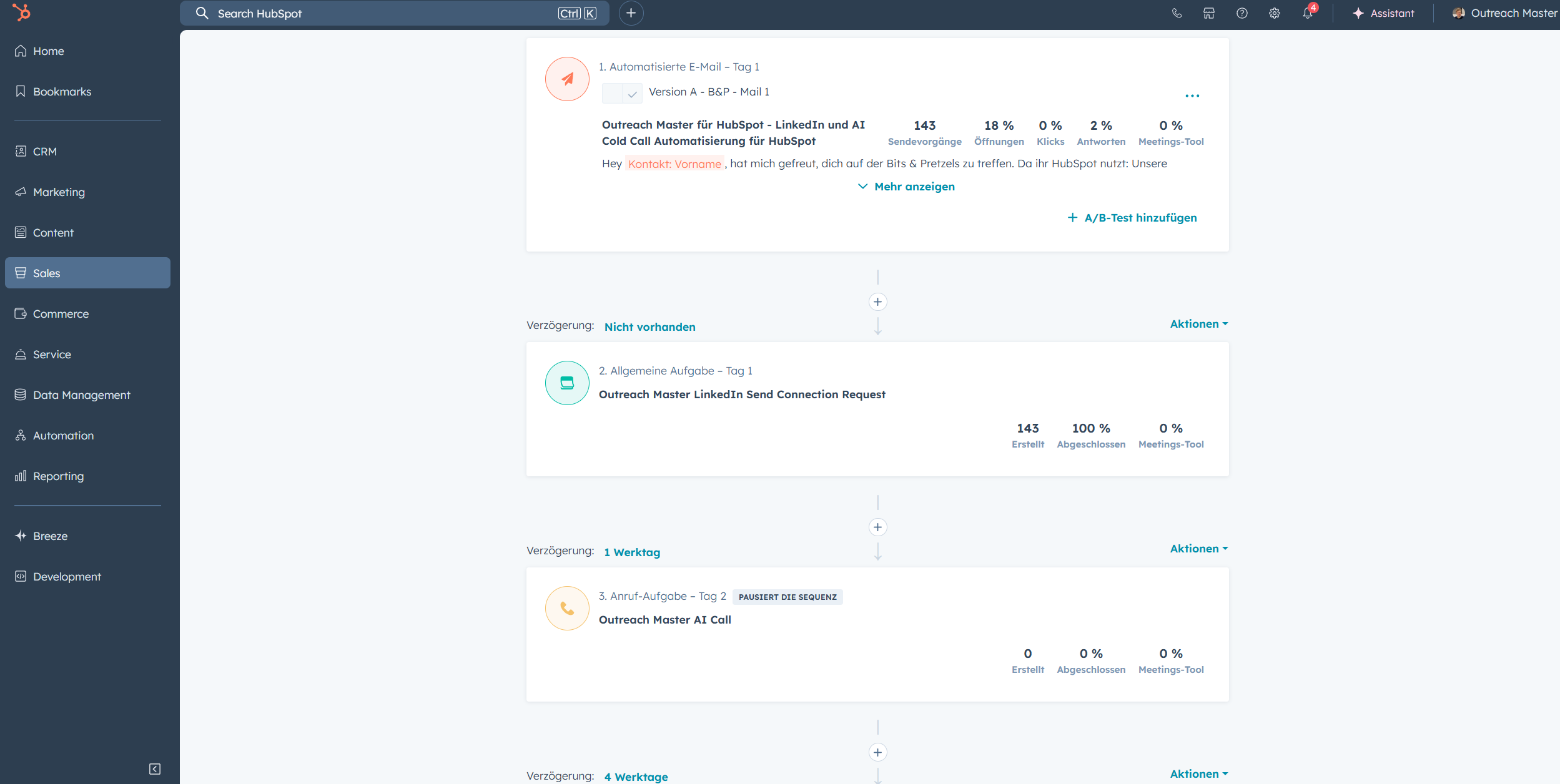Viewport: 1560px width, 784px height.
Task: Open the three-dot menu on email step
Action: [1192, 96]
